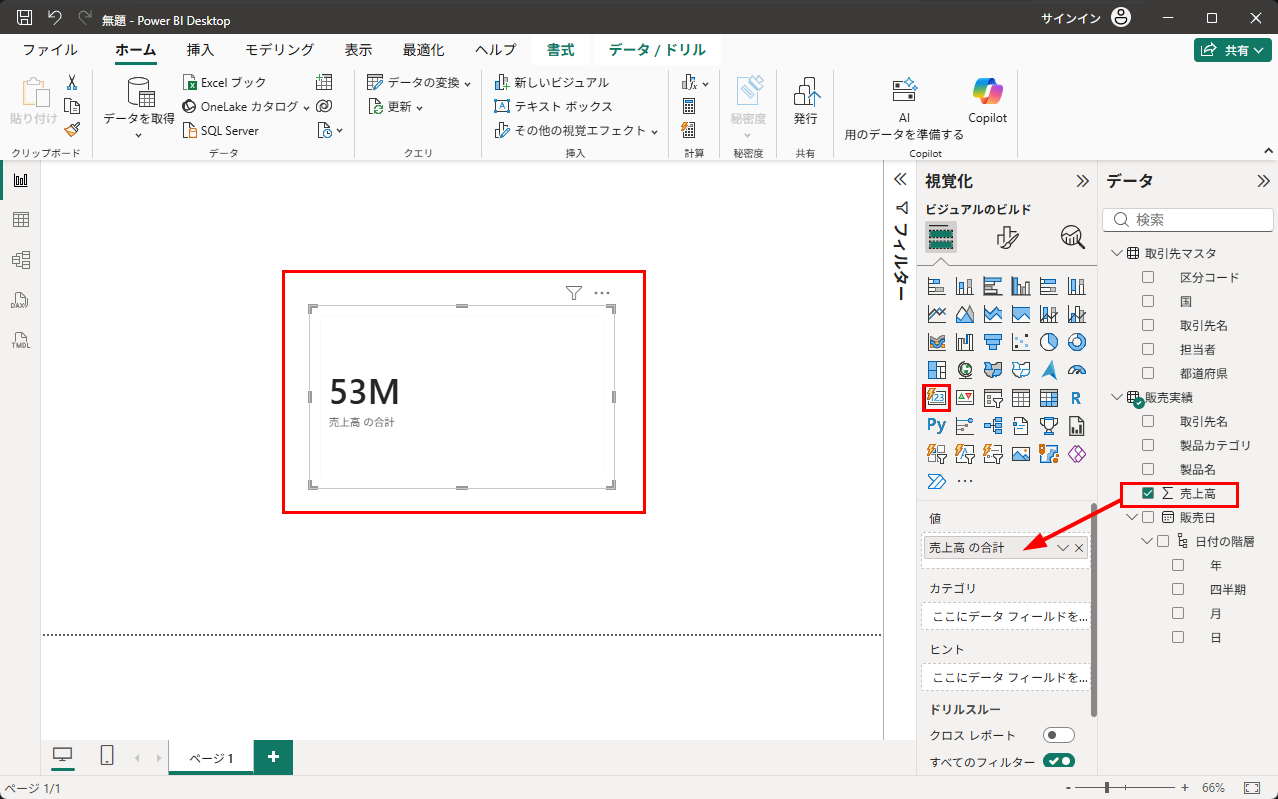
Task: Choose the pie chart visual
Action: pos(1049,342)
